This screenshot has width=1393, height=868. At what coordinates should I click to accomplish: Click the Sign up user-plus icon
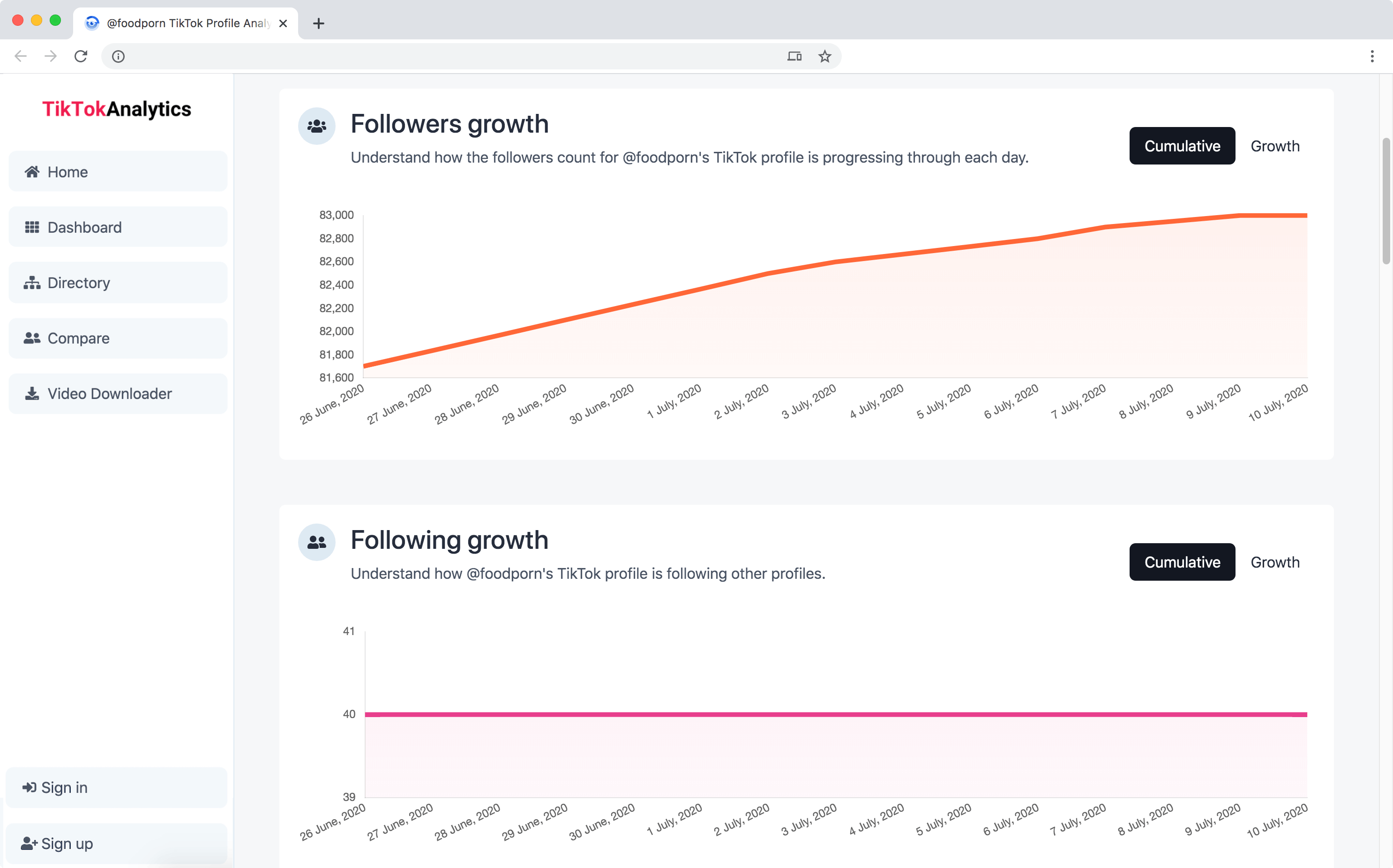tap(29, 843)
